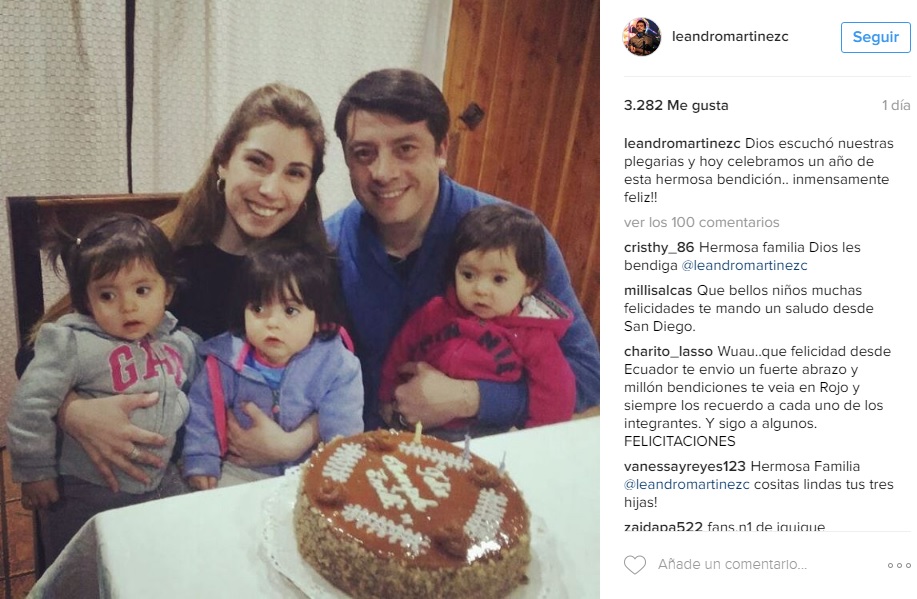Click the 1 día post timestamp

[896, 105]
